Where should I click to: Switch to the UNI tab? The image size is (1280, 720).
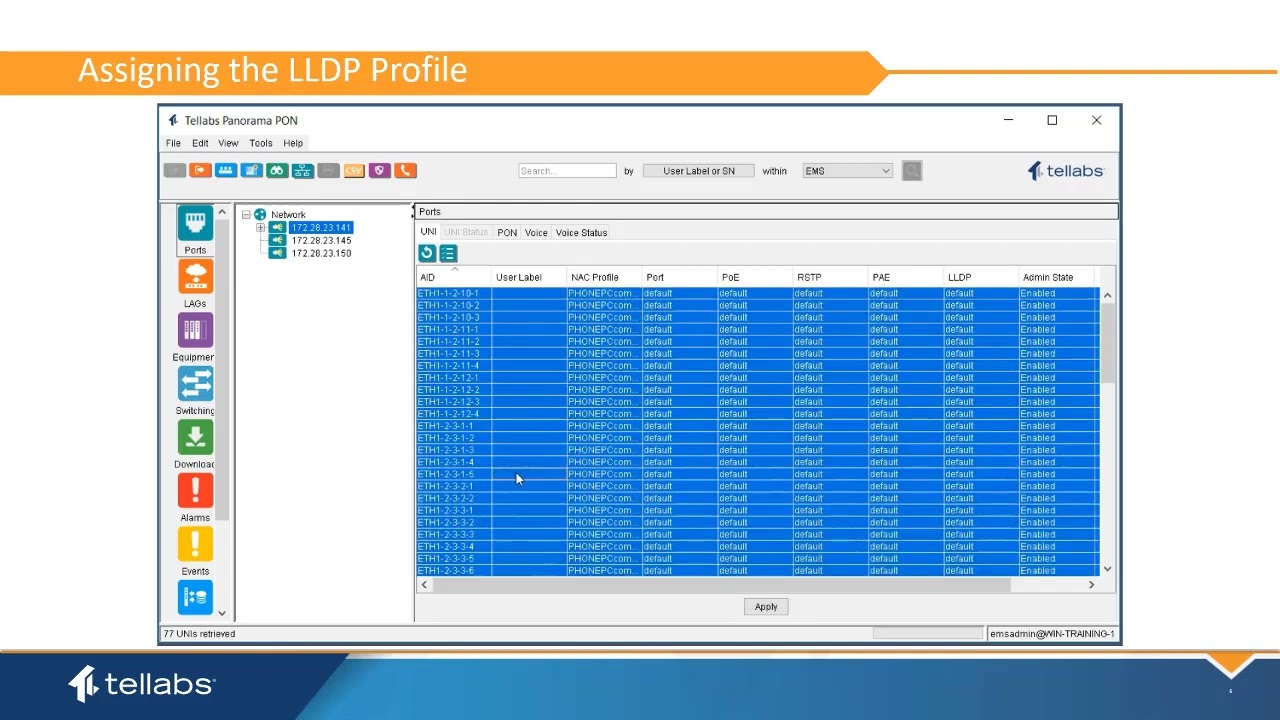click(428, 232)
